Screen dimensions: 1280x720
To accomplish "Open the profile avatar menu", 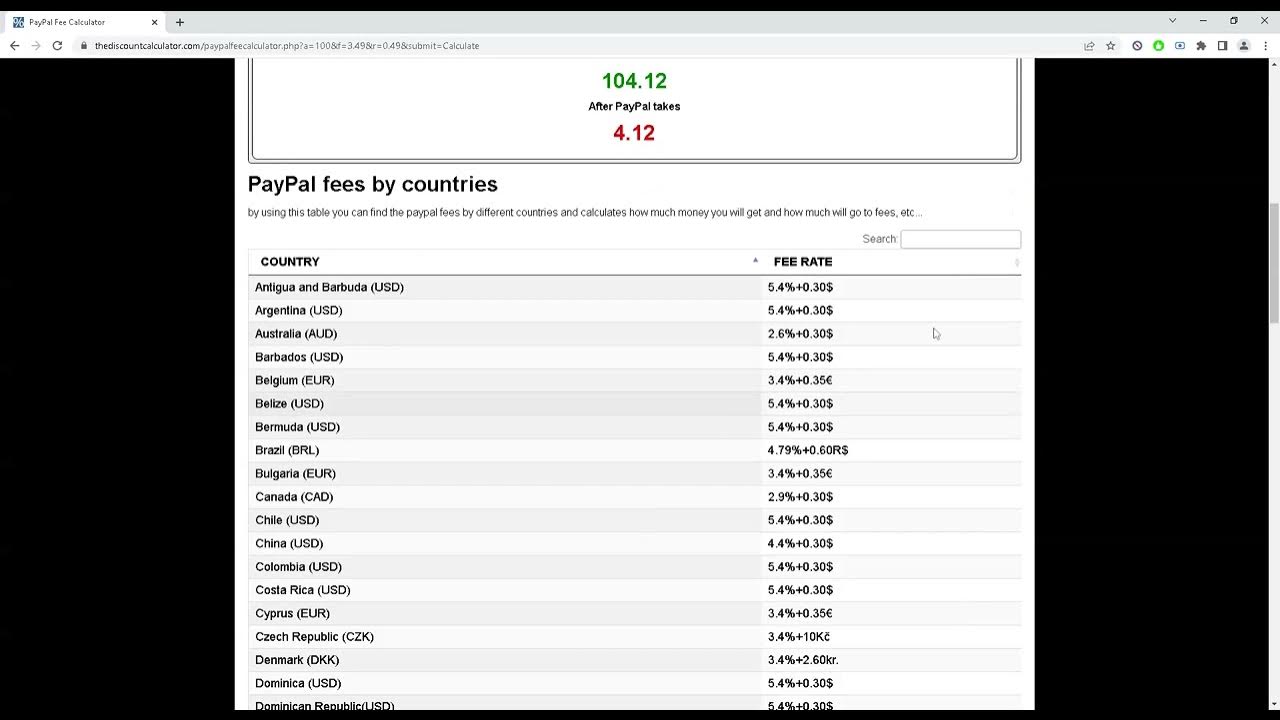I will pyautogui.click(x=1244, y=46).
